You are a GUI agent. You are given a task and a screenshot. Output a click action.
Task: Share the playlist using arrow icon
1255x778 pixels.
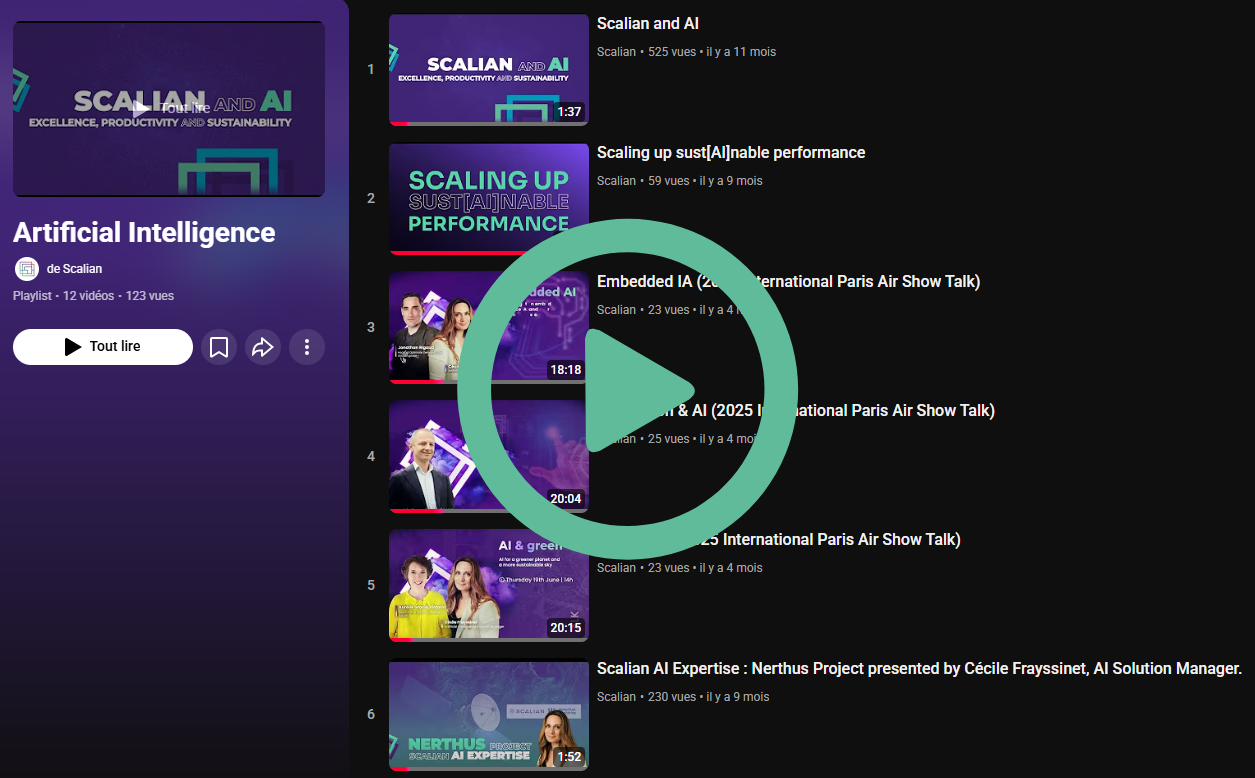point(263,347)
